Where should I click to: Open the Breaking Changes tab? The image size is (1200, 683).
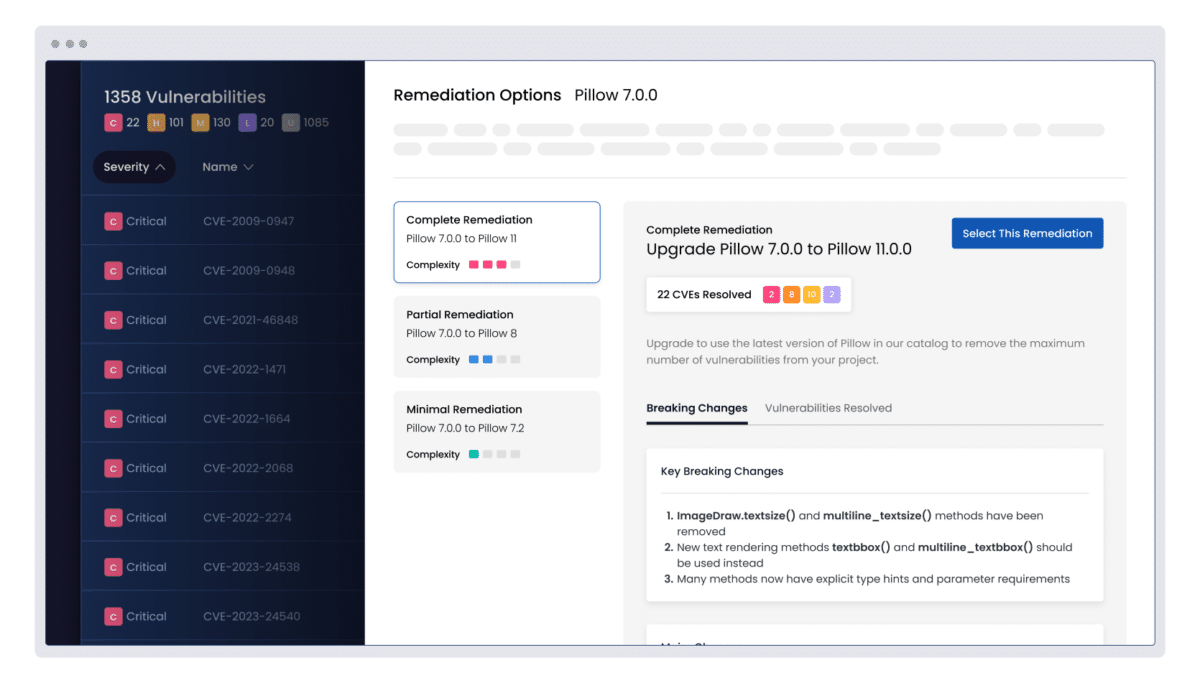[696, 408]
